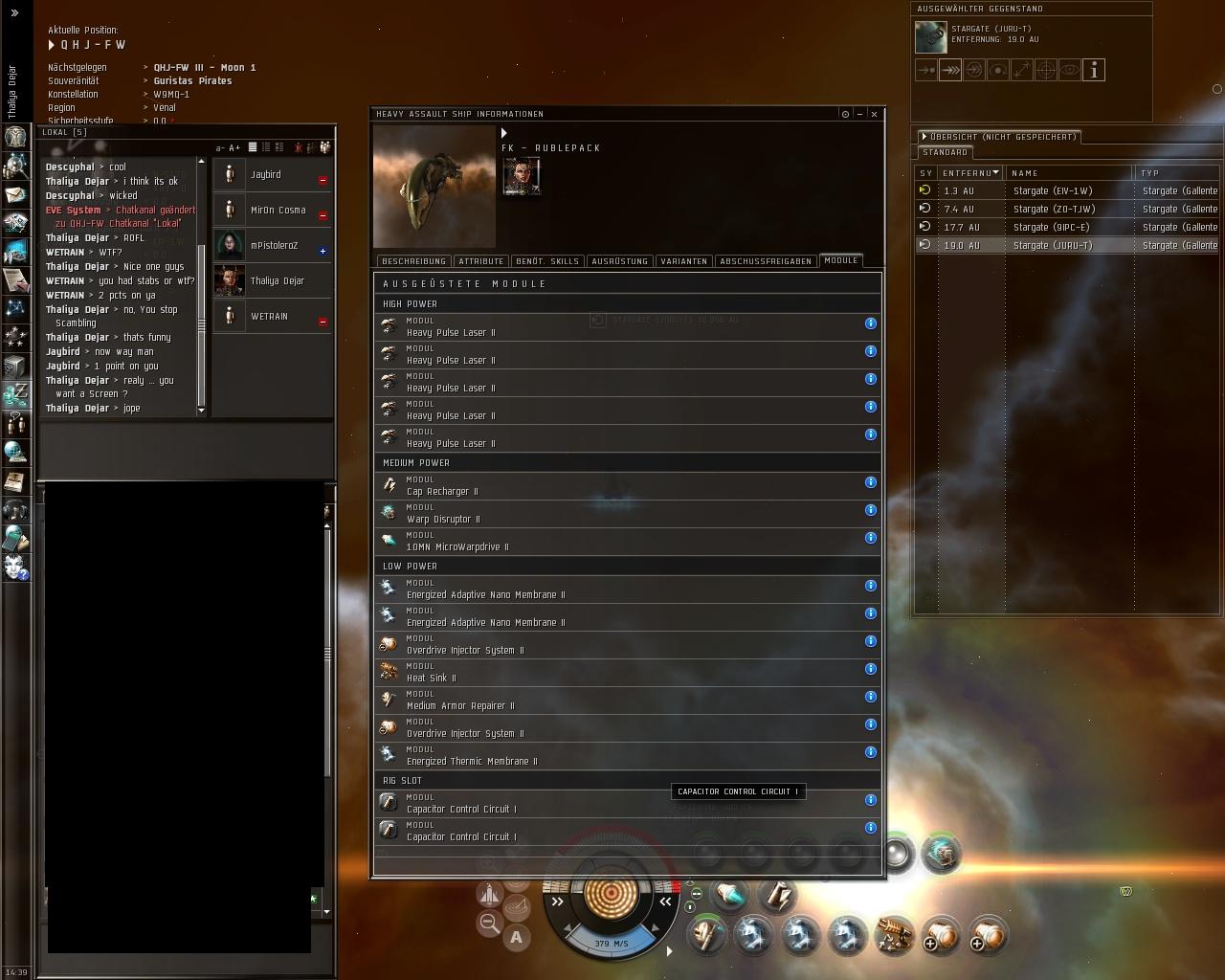Toggle the chat list view with lines icon
The width and height of the screenshot is (1225, 980).
pyautogui.click(x=253, y=147)
